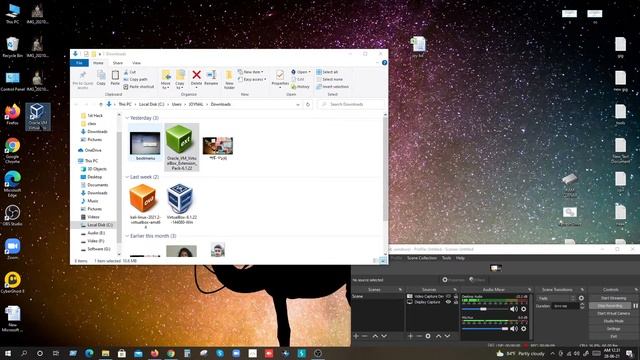Toggle Display Capture visibility eye in OBS
This screenshot has height=360, width=640.
coord(448,302)
